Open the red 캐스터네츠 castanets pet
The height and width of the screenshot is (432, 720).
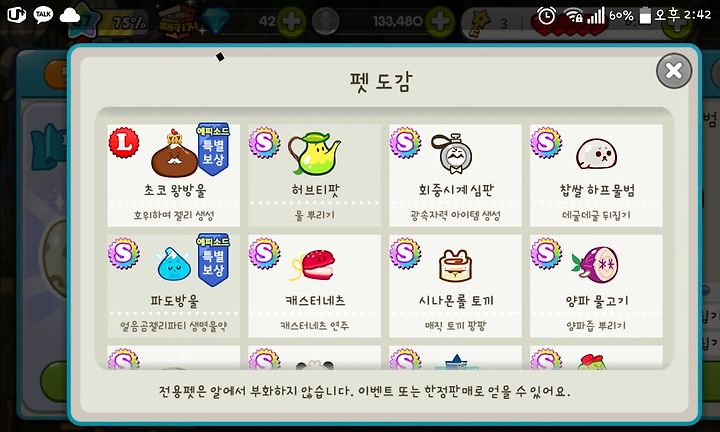click(x=315, y=286)
